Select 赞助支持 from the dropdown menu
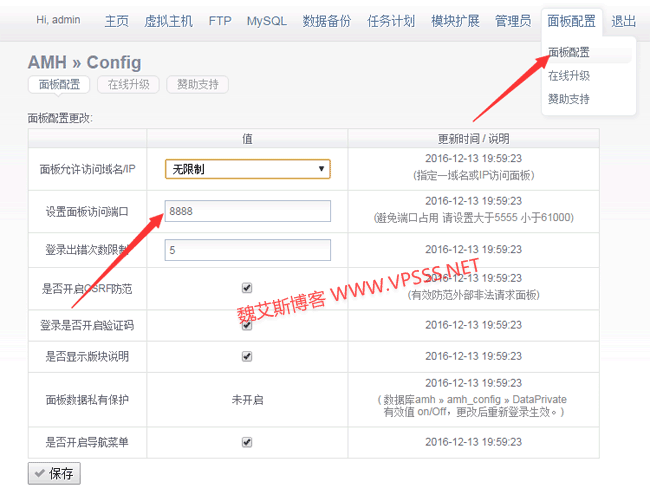Image resolution: width=650 pixels, height=495 pixels. pos(568,99)
